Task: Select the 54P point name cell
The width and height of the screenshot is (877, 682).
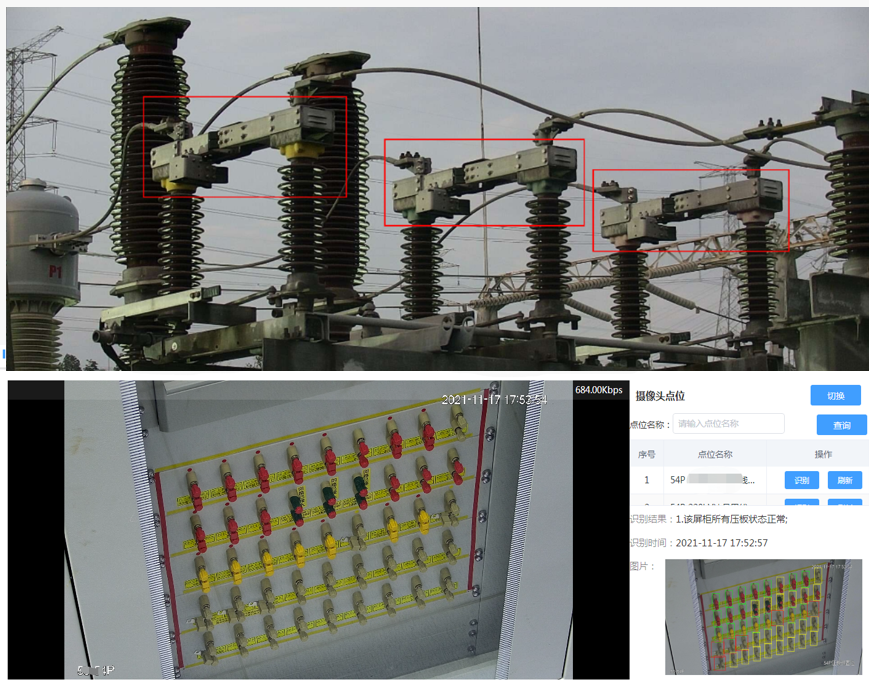Action: click(713, 480)
